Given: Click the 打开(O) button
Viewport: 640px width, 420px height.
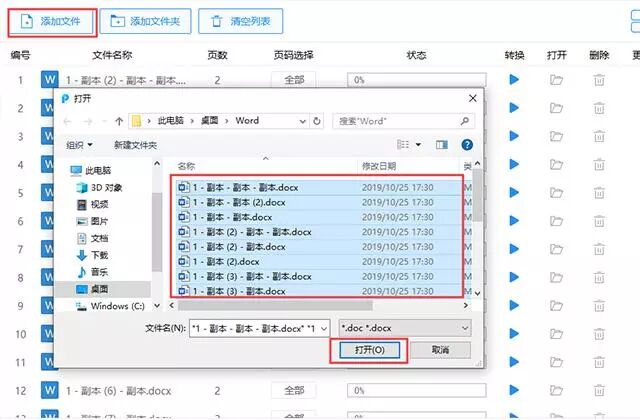Looking at the screenshot, I should pos(369,350).
